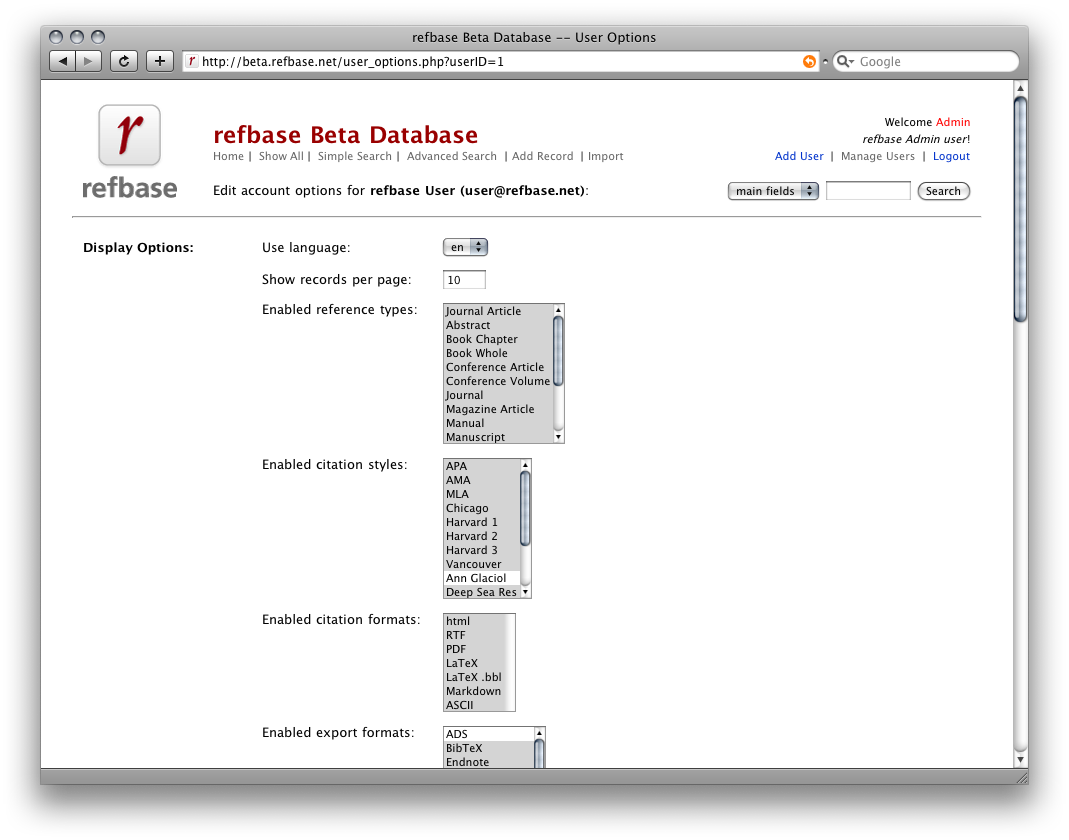Select Endnote export format

click(489, 762)
